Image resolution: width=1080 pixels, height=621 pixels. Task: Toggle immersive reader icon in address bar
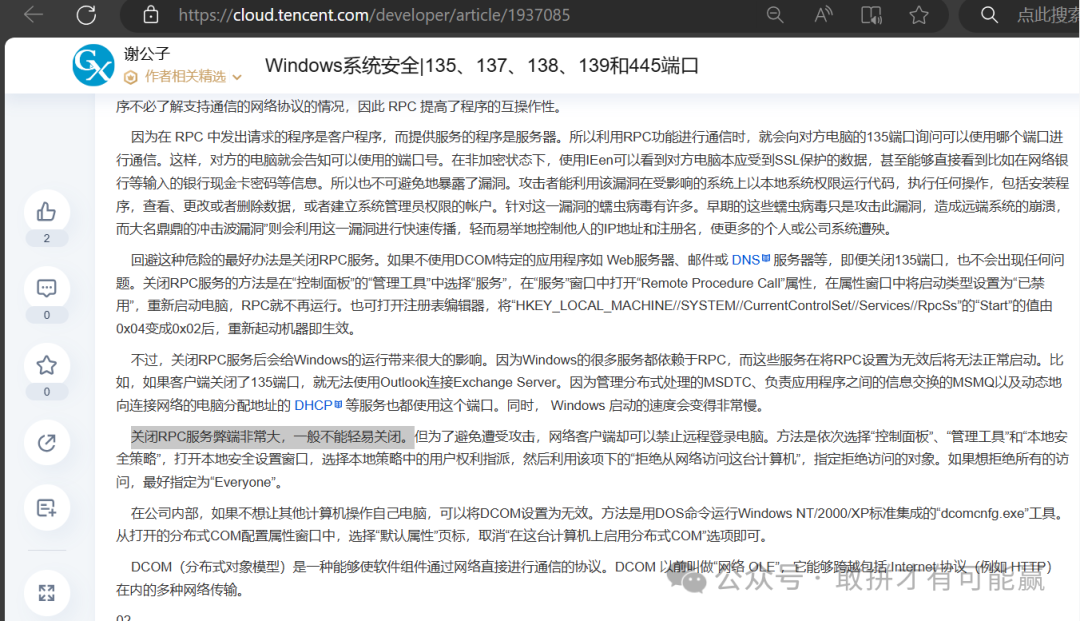click(x=871, y=15)
